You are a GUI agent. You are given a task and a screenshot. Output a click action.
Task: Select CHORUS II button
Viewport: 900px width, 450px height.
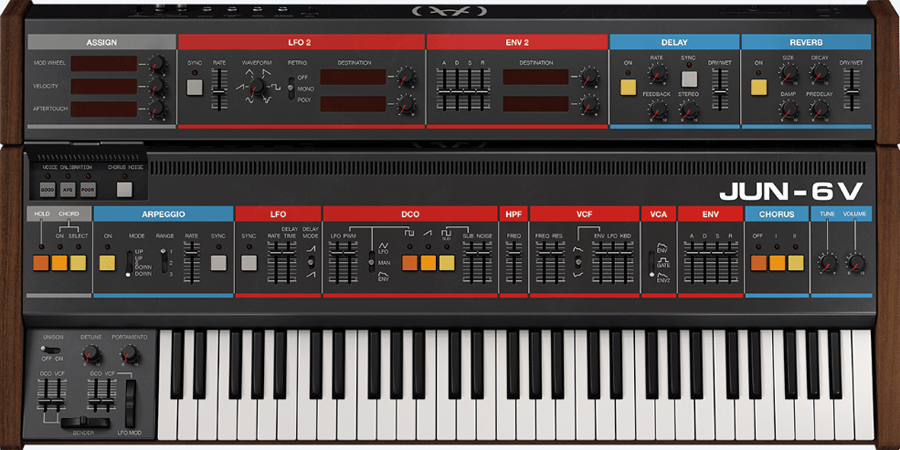(796, 263)
